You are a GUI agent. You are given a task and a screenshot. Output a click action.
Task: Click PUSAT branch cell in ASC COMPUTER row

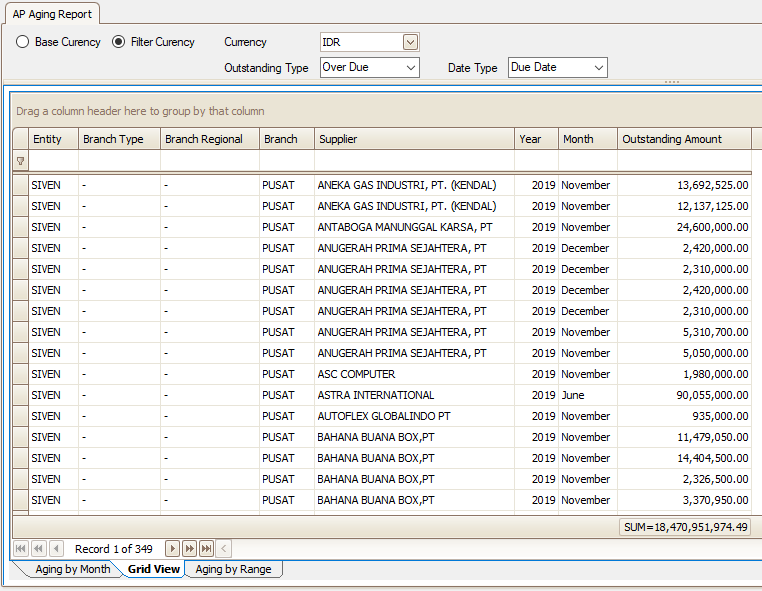tap(287, 374)
